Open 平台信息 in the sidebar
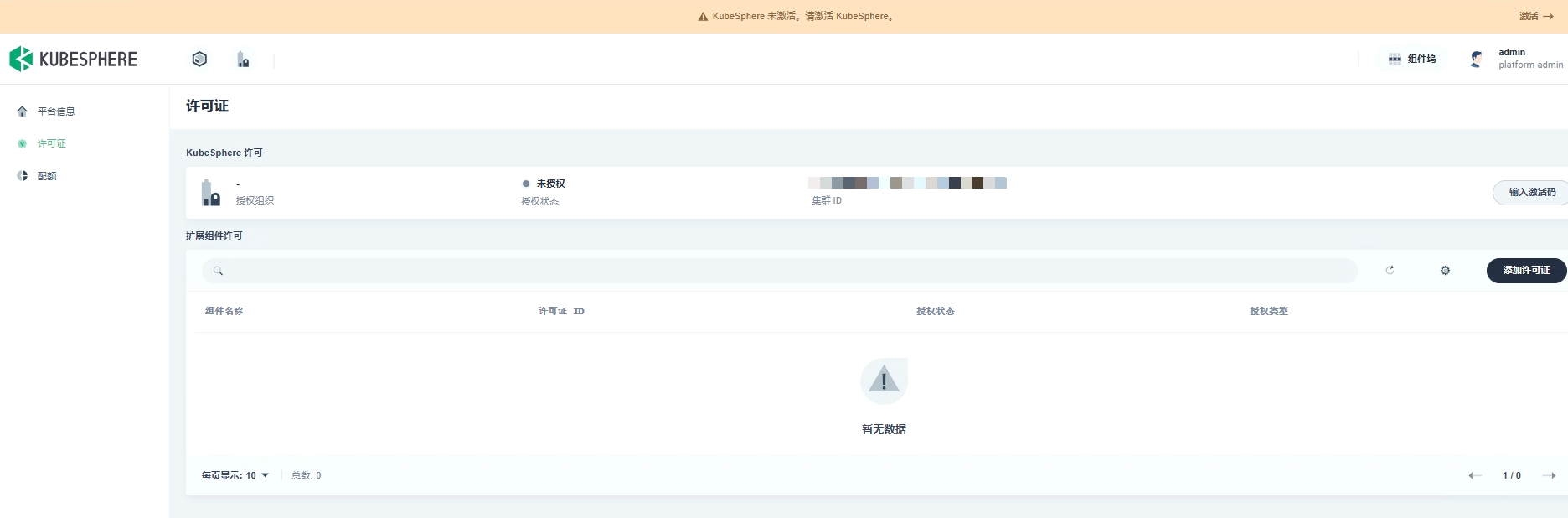Screen dimensions: 1568x518 (x=56, y=111)
